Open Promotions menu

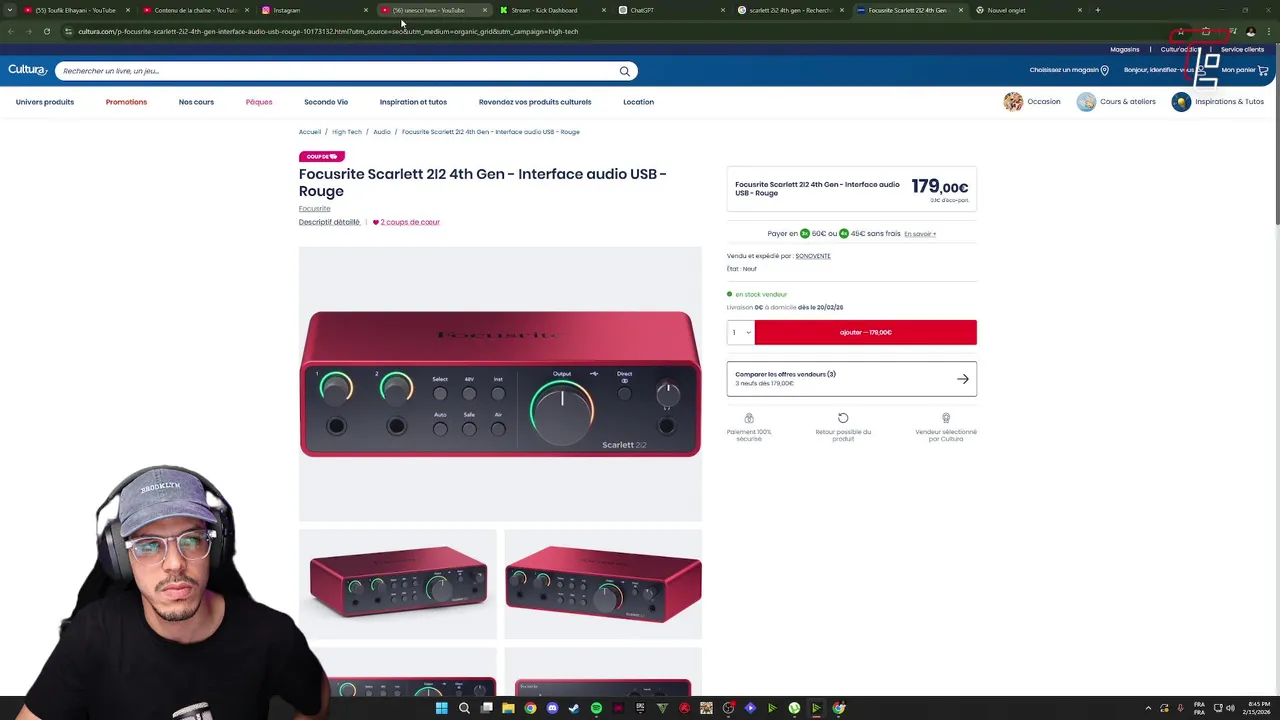[x=126, y=102]
